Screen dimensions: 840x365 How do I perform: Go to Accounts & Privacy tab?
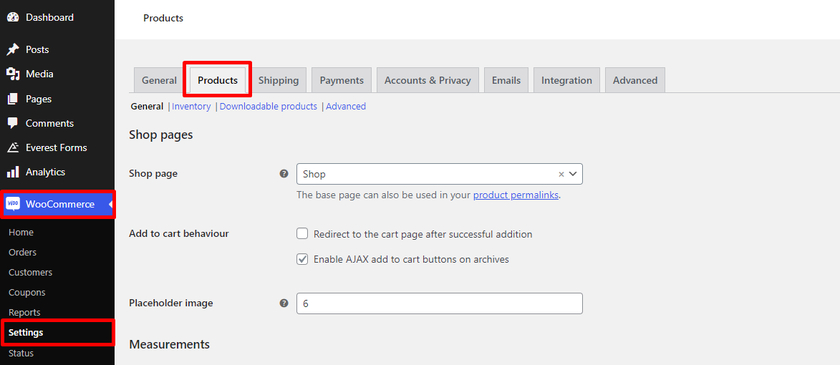[428, 80]
